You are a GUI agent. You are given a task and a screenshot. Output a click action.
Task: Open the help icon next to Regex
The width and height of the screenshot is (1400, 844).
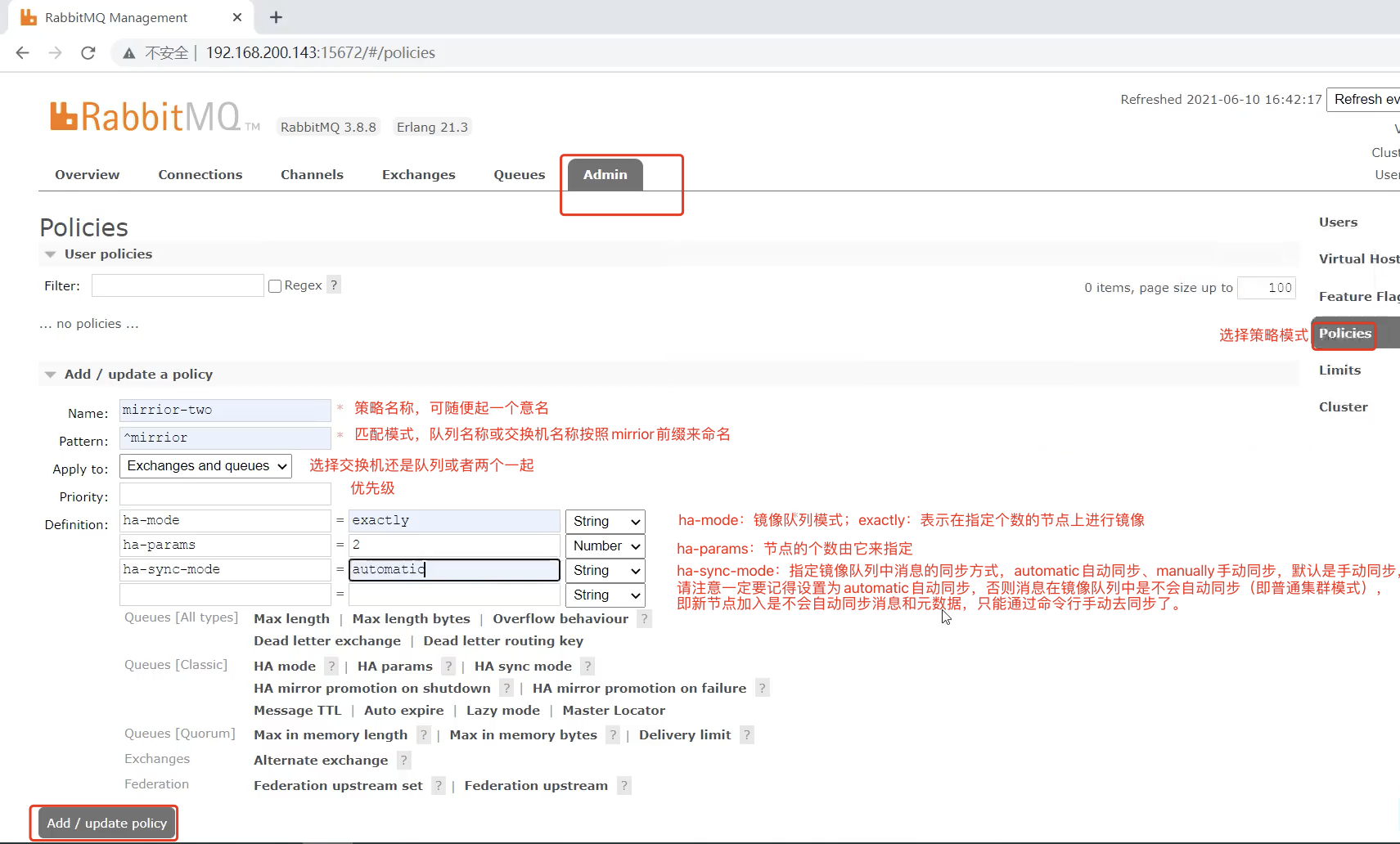[x=334, y=285]
